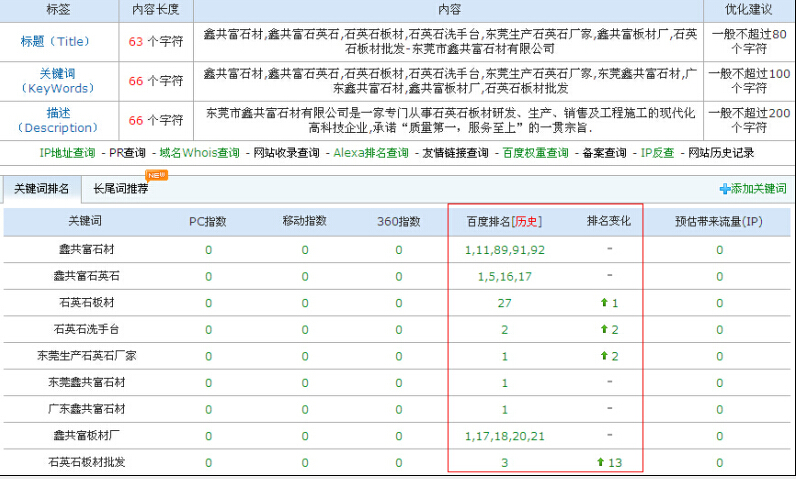The width and height of the screenshot is (796, 479).
Task: Switch to the 关键词排名 tab
Action: click(42, 189)
